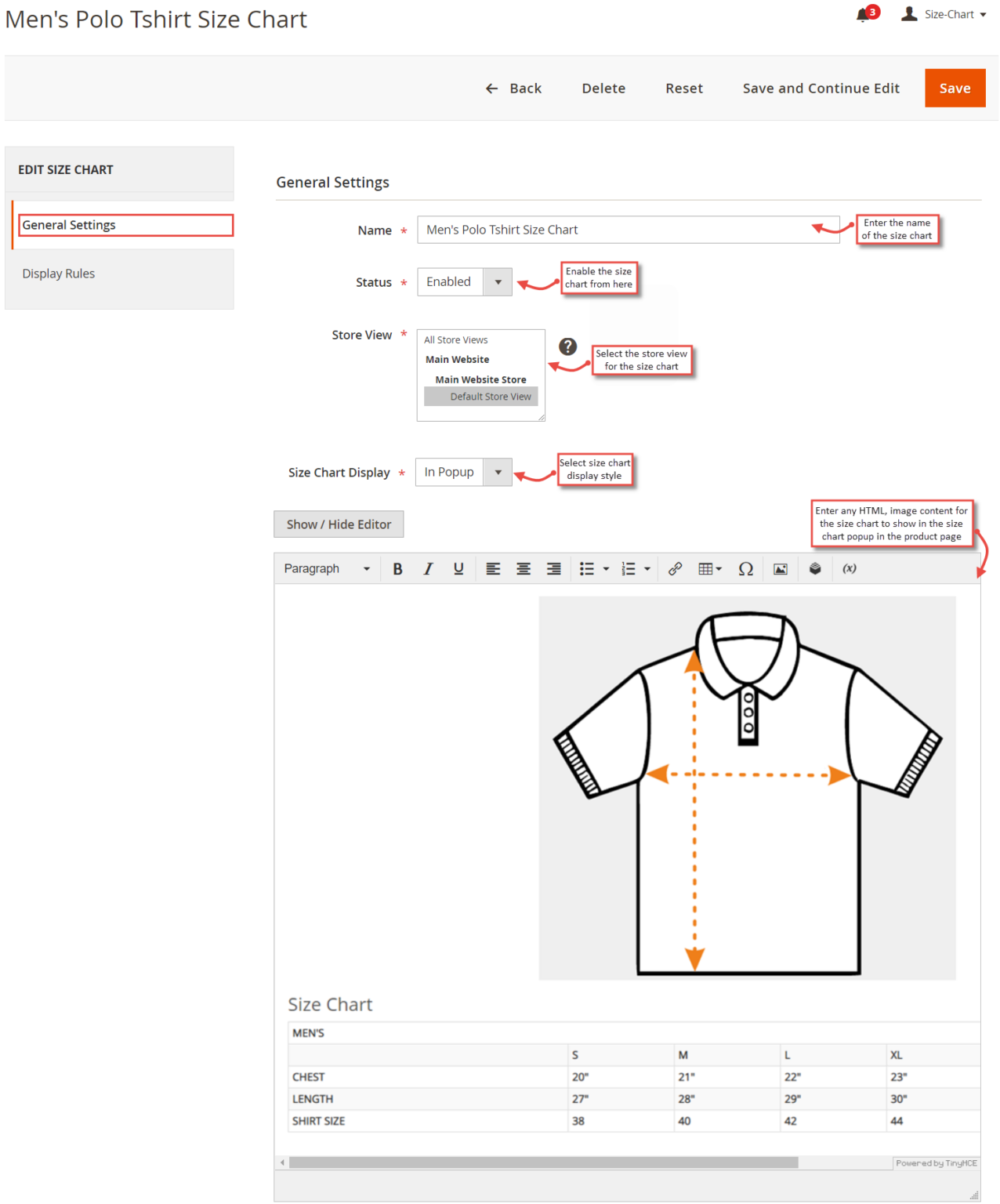
Task: Select Main Website in the Store View list
Action: [x=457, y=359]
